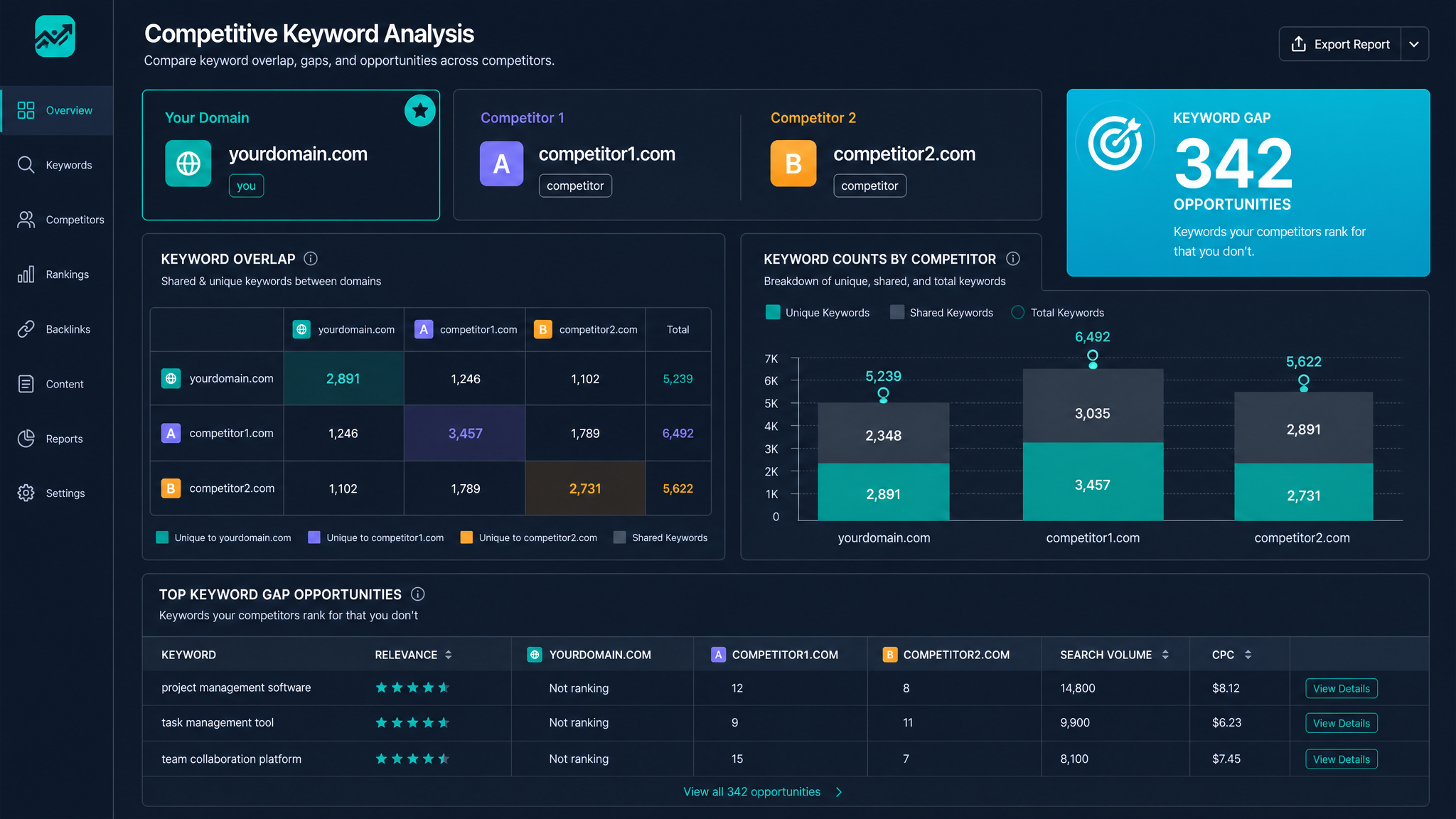Click the Settings gear icon
The width and height of the screenshot is (1456, 819).
(26, 493)
